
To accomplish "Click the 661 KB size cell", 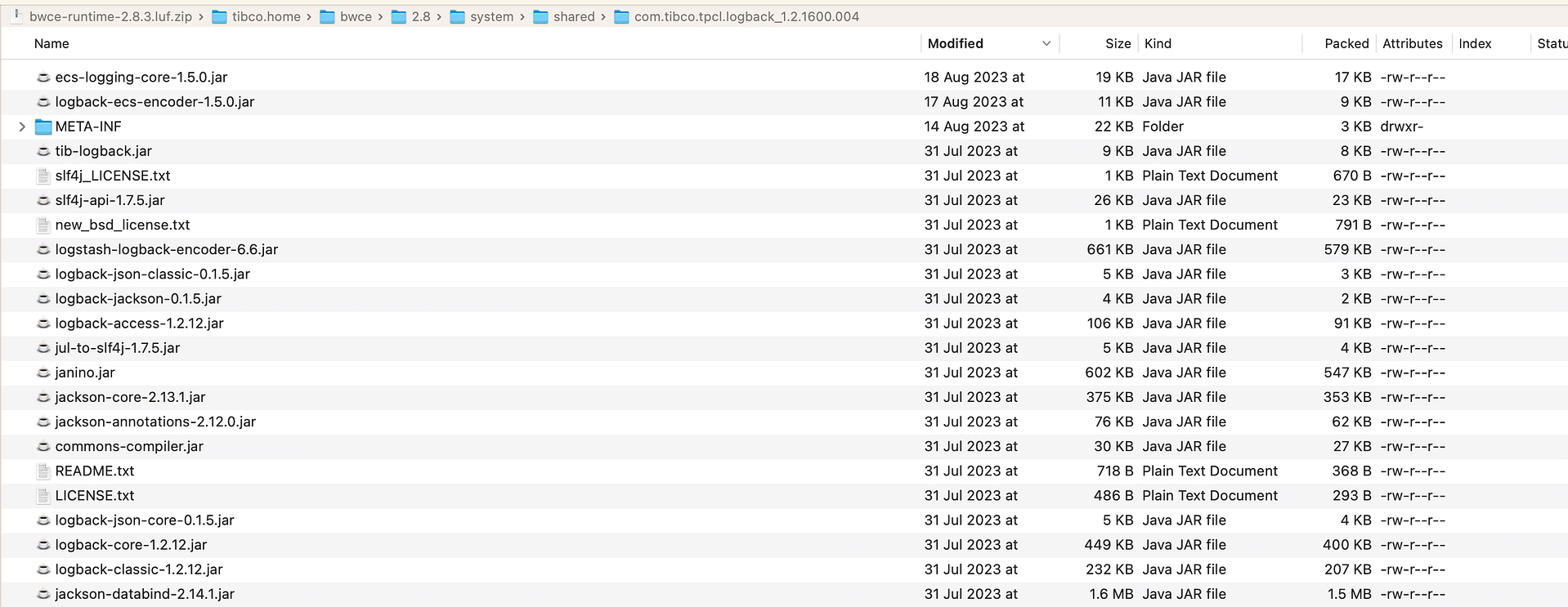I will (1109, 250).
